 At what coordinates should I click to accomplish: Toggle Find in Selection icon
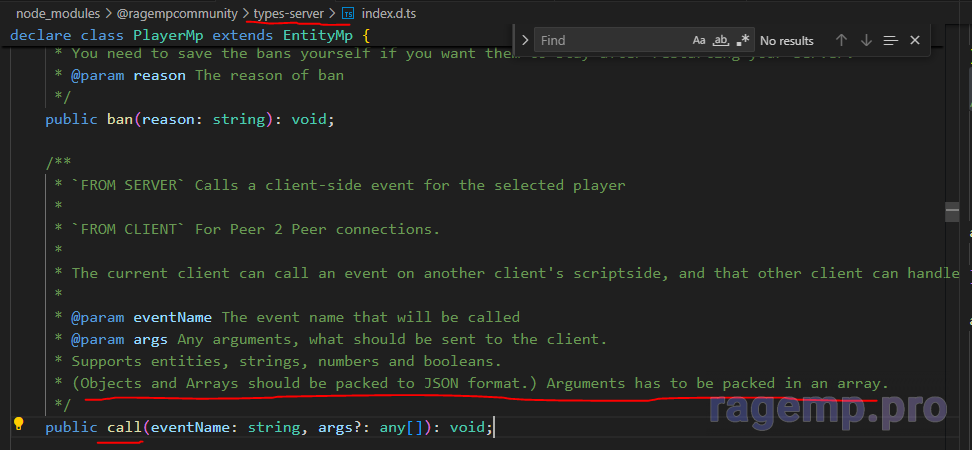coord(889,40)
